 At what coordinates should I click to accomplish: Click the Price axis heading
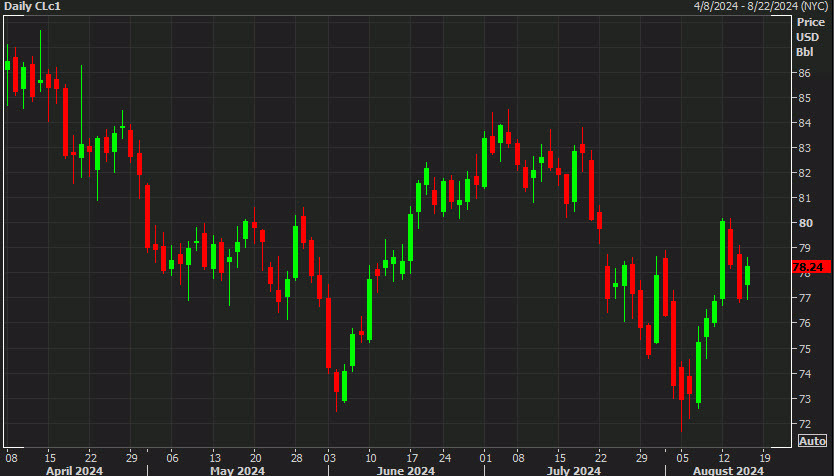[811, 22]
